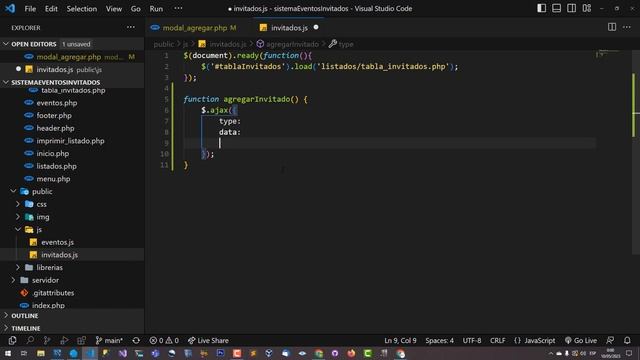The image size is (640, 360).
Task: Toggle the secondary side bar
Action: click(x=571, y=8)
